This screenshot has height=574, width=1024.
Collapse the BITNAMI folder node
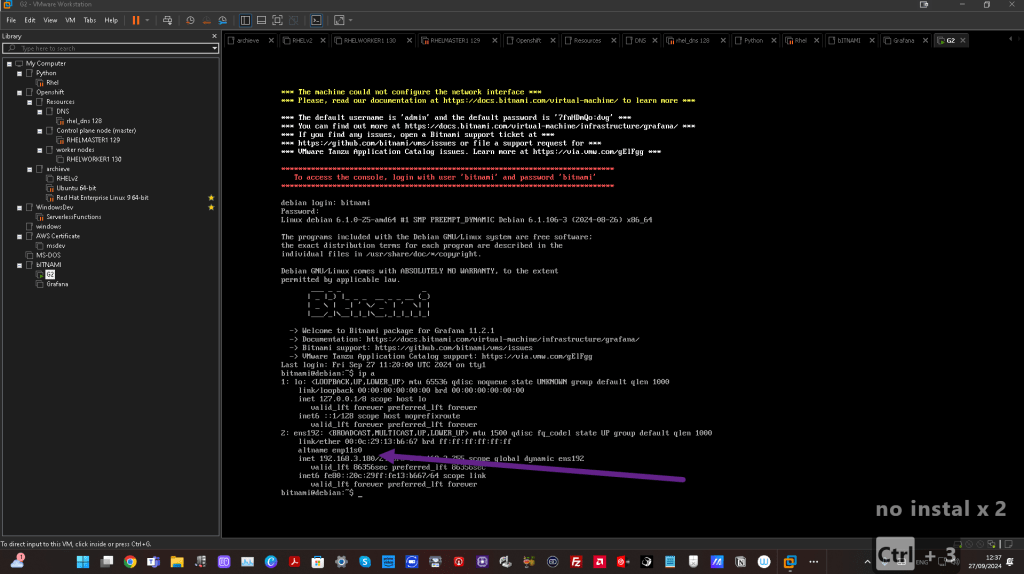(20, 265)
